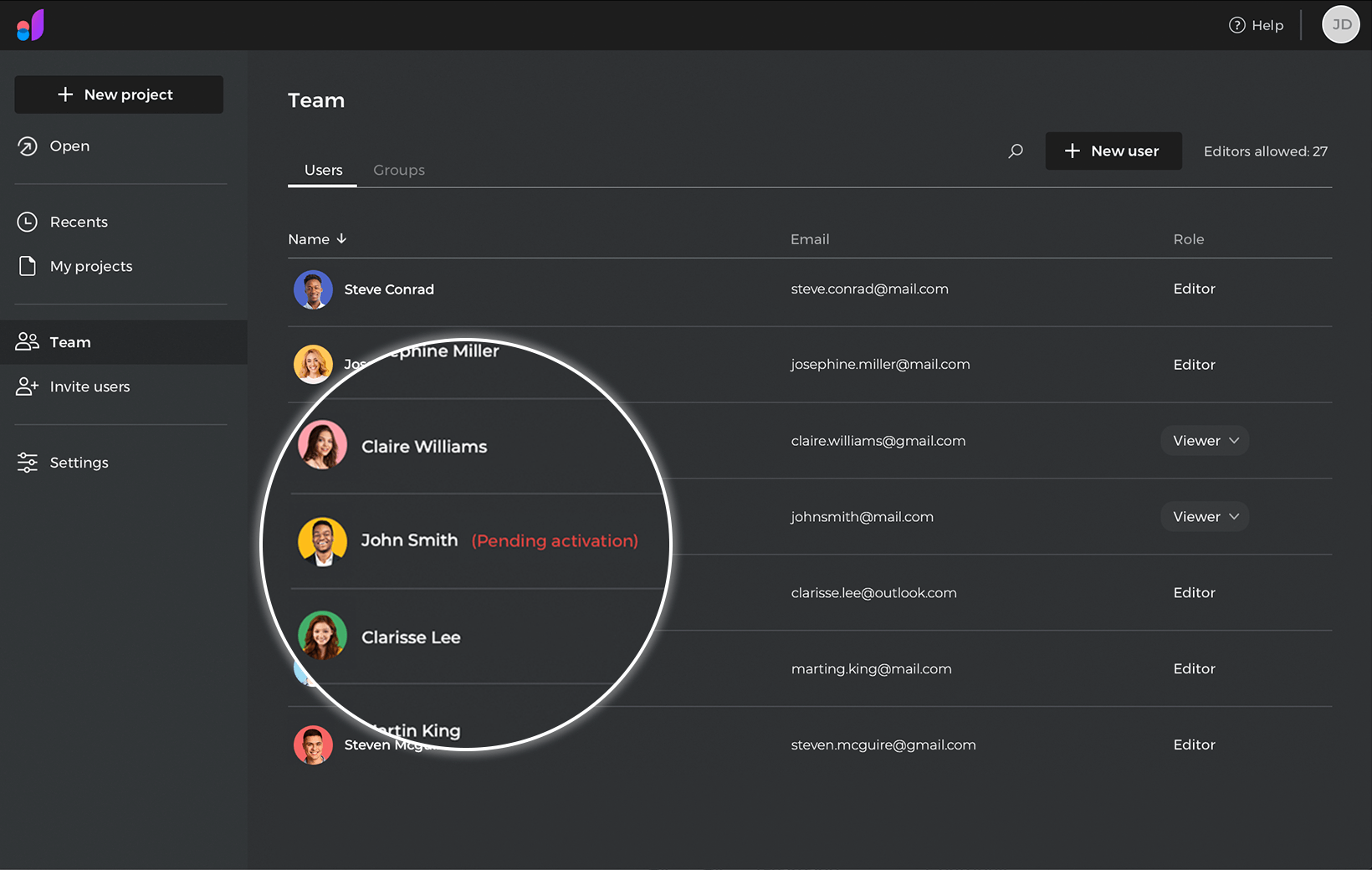
Task: Select the John Smith name
Action: tap(409, 540)
